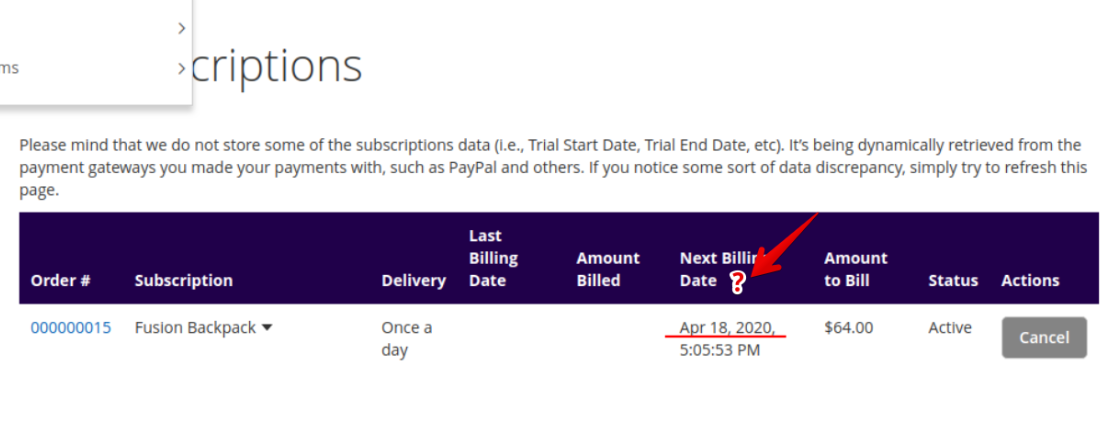Click the "Order #" column header
Screen dimensions: 1110x439
coord(61,280)
